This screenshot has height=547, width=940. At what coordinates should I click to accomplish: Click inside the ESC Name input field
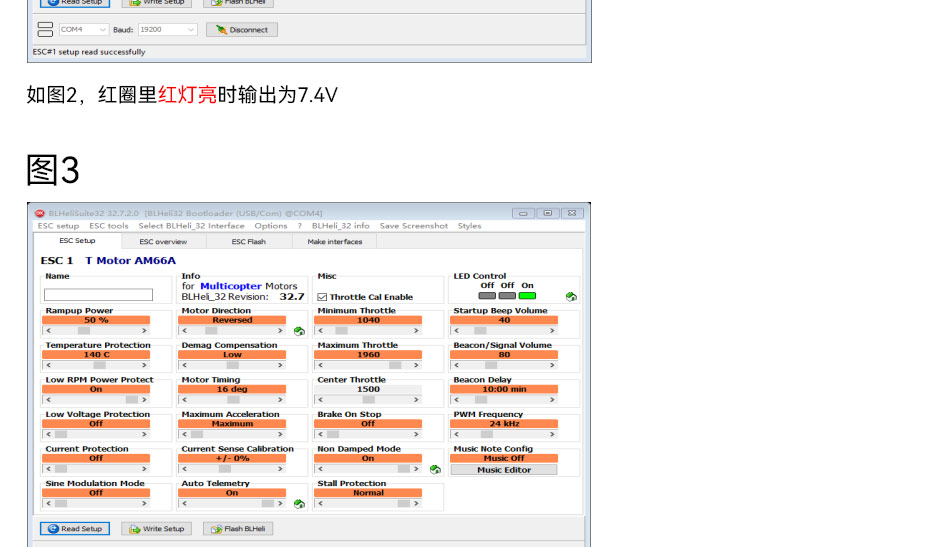point(98,294)
